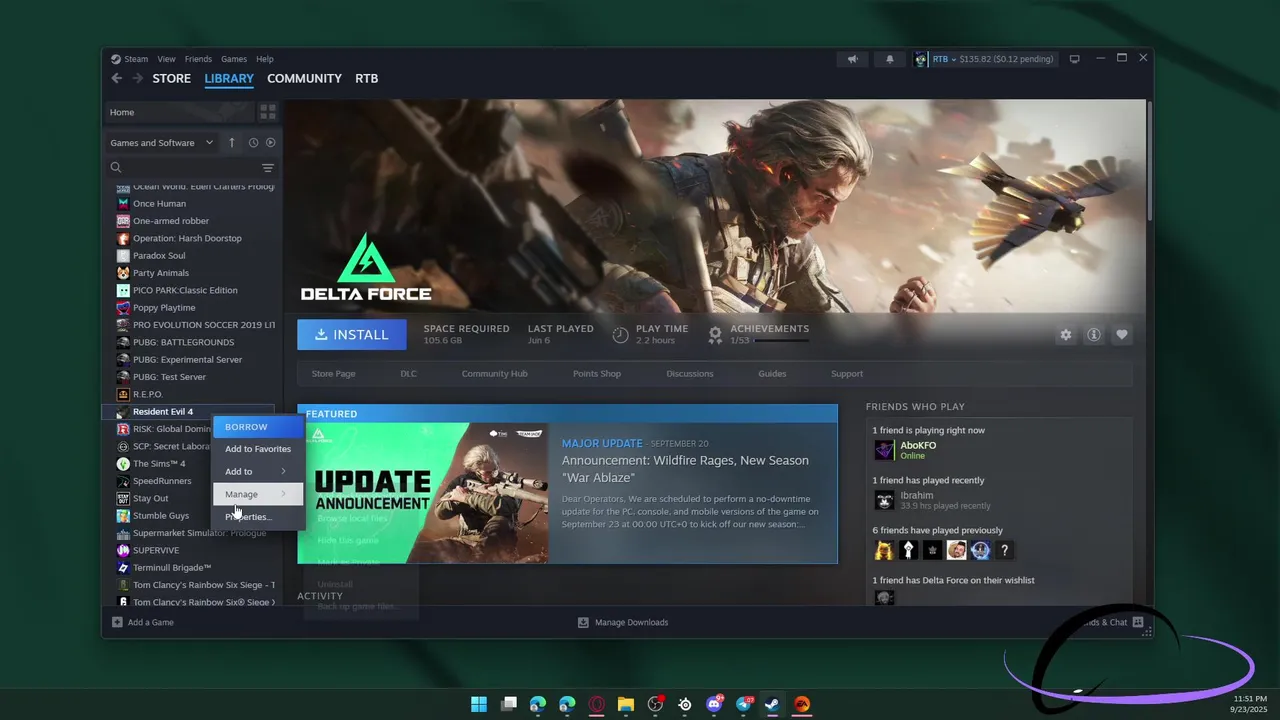The image size is (1280, 720).
Task: Open the Steam menu
Action: 136,59
